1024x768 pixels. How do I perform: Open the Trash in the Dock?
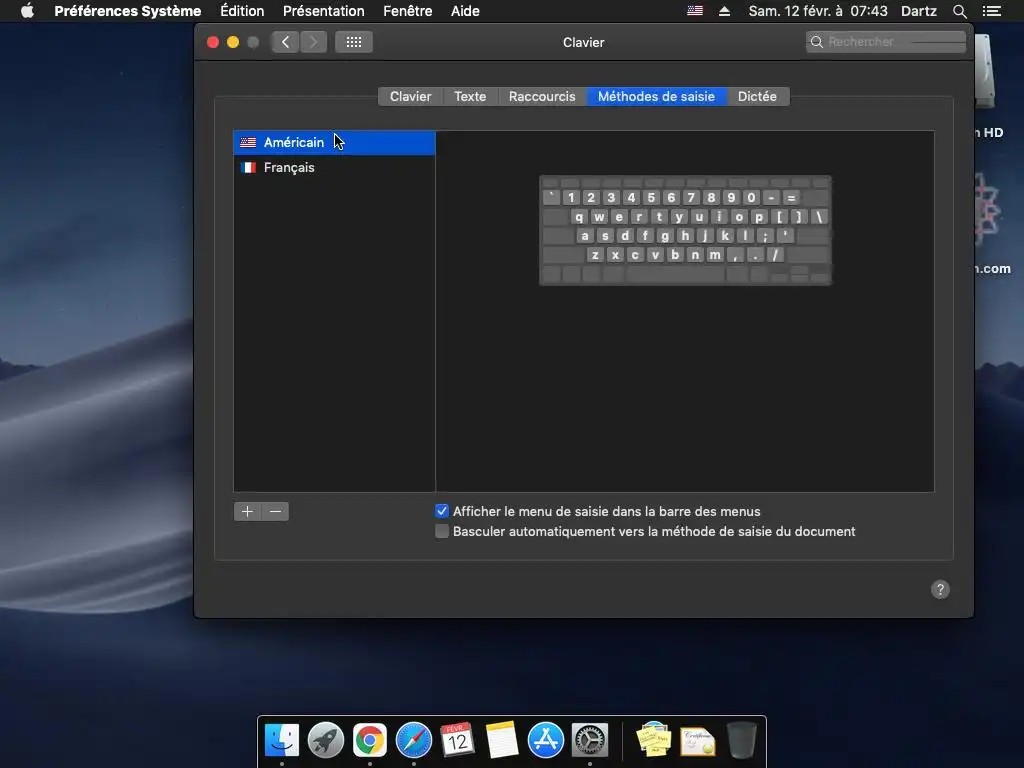(x=742, y=740)
